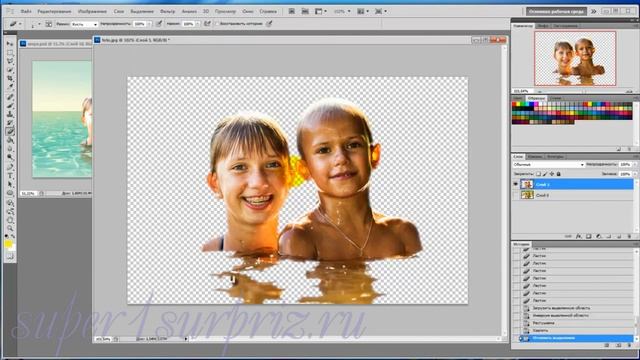Select the Quick Selection tool
Image resolution: width=640 pixels, height=360 pixels.
coord(10,70)
